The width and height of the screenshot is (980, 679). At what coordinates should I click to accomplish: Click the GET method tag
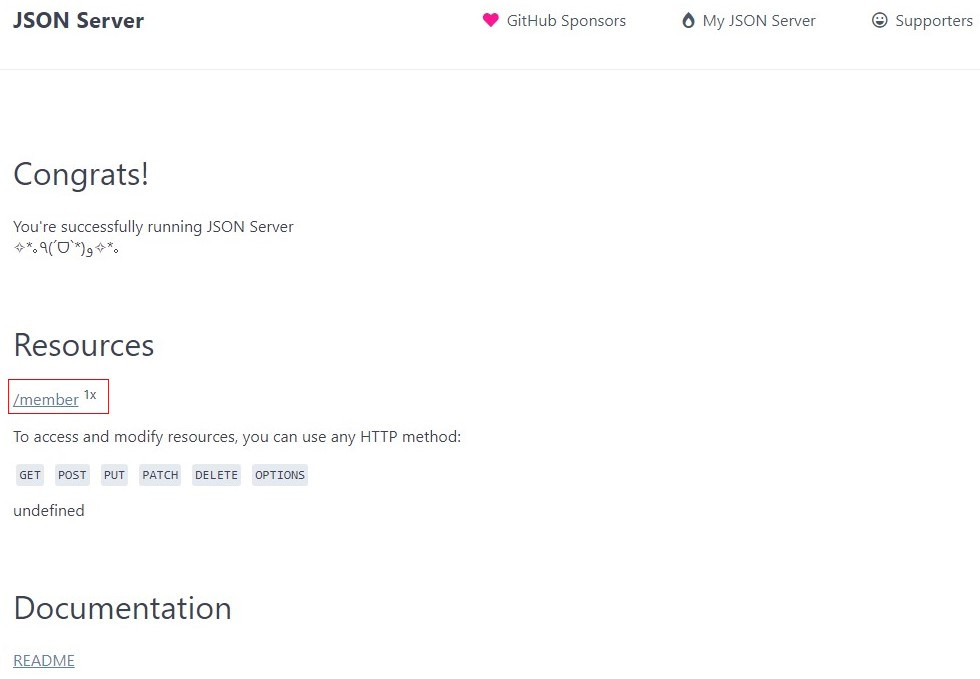coord(29,475)
